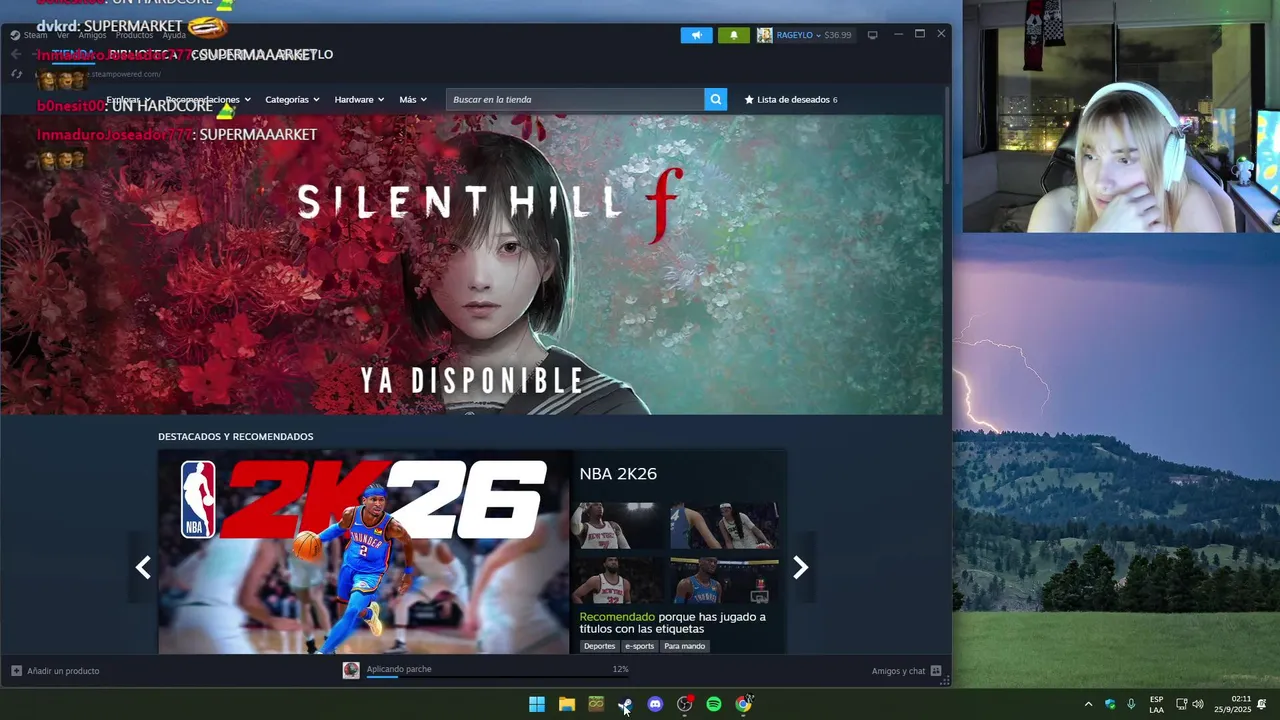The width and height of the screenshot is (1280, 720).
Task: Click in the Buscar en la tienda field
Action: tap(575, 99)
